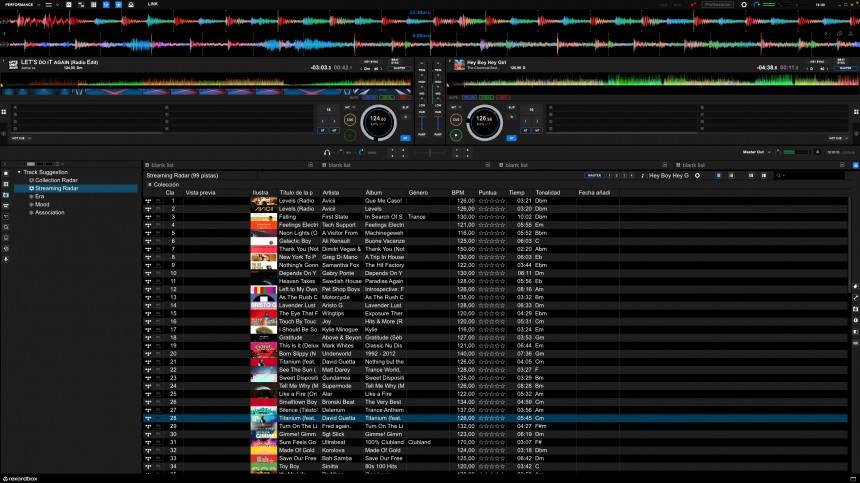
Task: Open the settings gear in top bar
Action: [x=743, y=4]
